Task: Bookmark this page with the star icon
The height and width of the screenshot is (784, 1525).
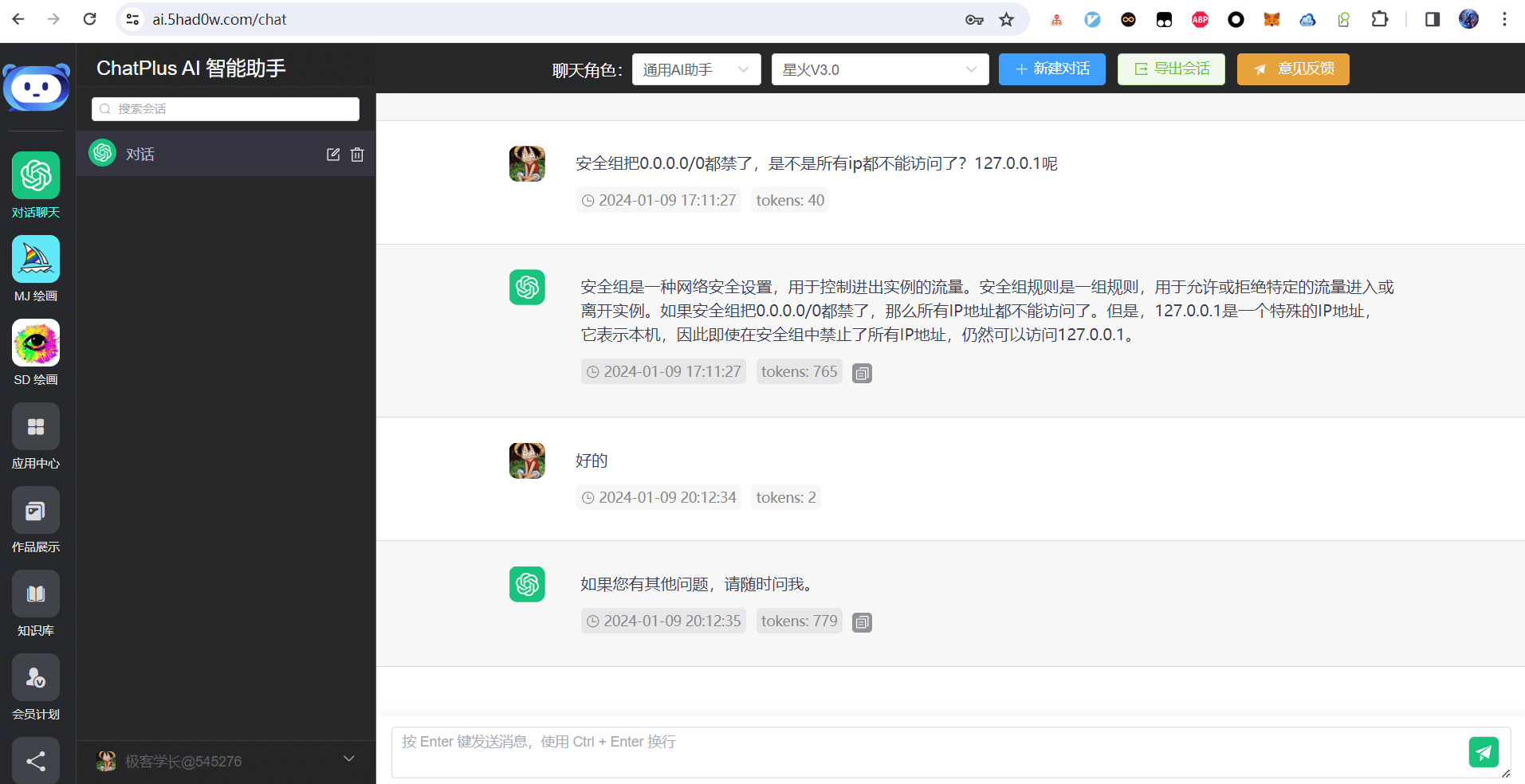Action: tap(1007, 19)
